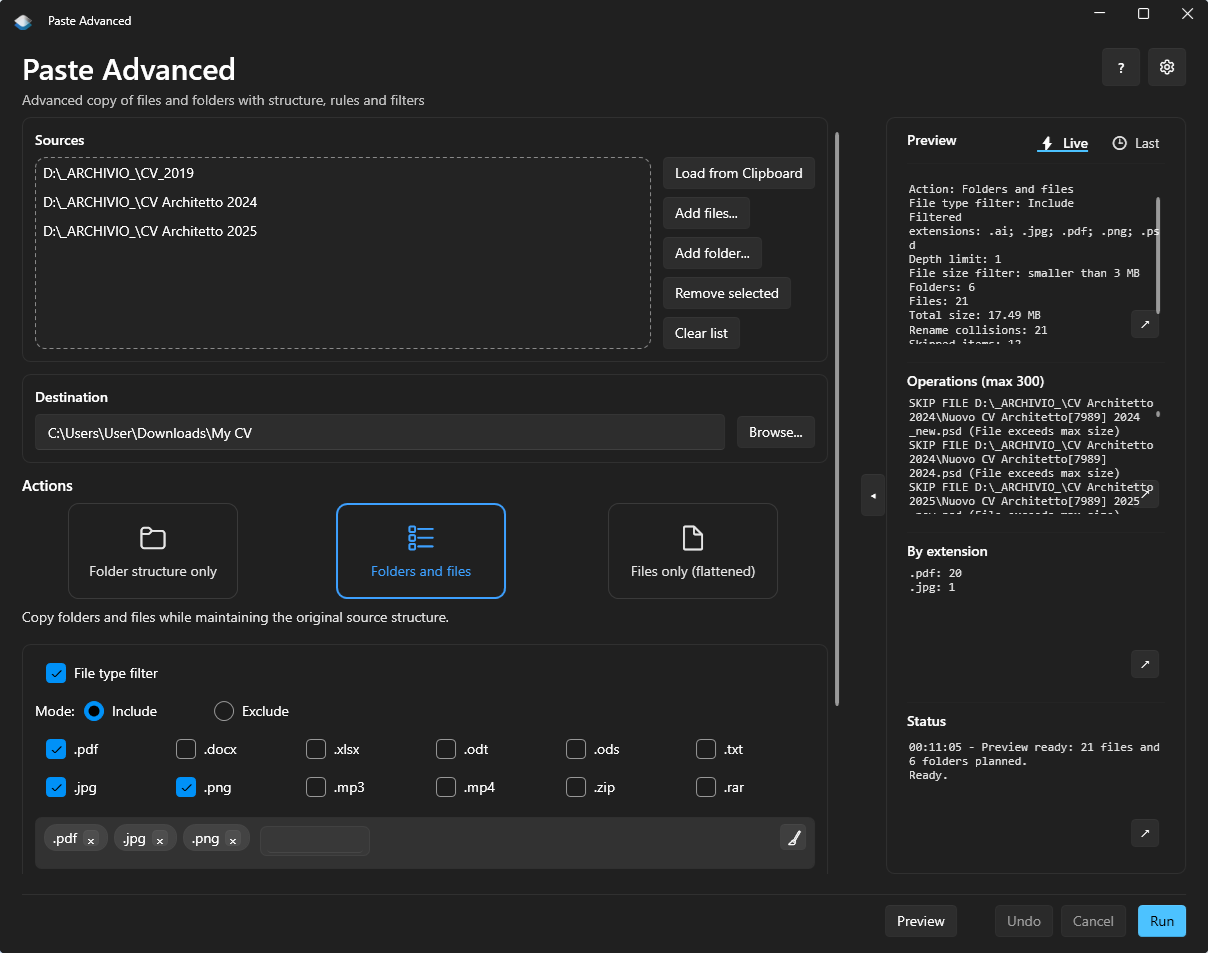
Task: Open settings gear icon
Action: (1167, 67)
